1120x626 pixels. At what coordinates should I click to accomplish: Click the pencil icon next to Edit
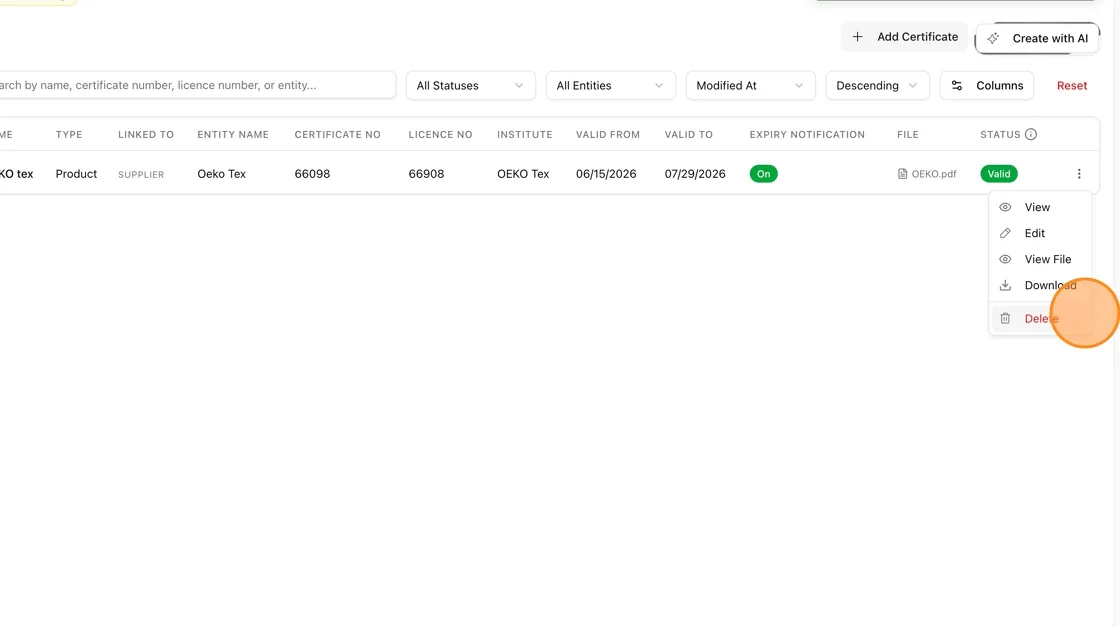pyautogui.click(x=1005, y=233)
